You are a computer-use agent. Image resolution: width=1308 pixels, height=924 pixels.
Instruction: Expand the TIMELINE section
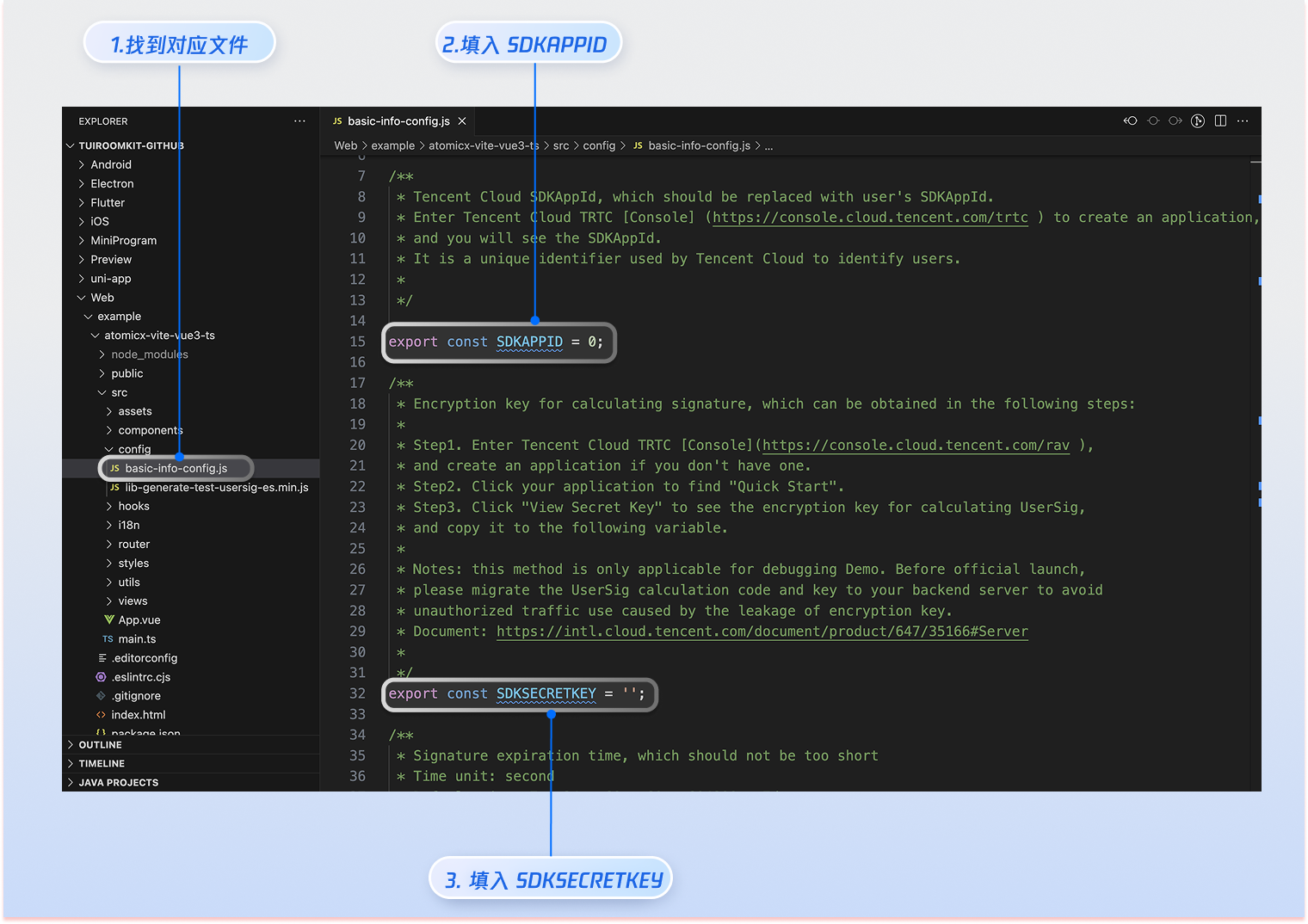coord(102,764)
